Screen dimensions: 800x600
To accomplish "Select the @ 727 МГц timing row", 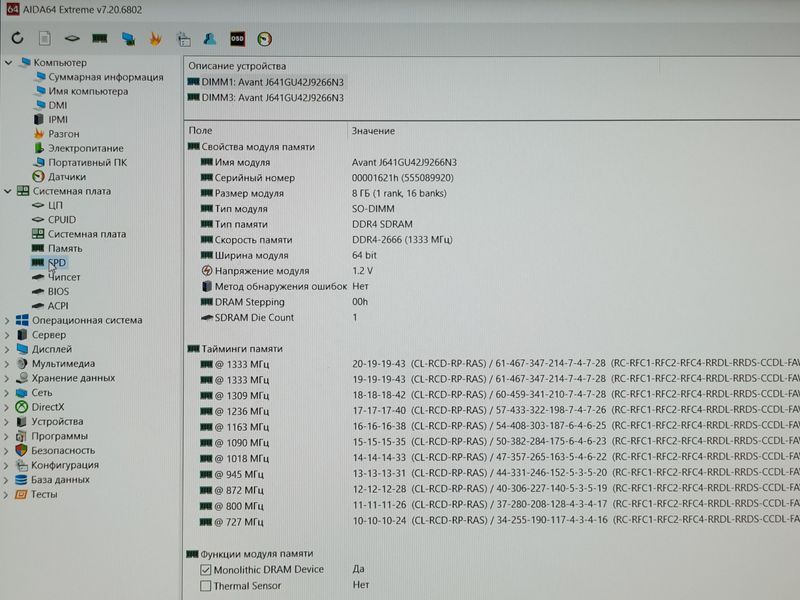I will click(x=500, y=521).
